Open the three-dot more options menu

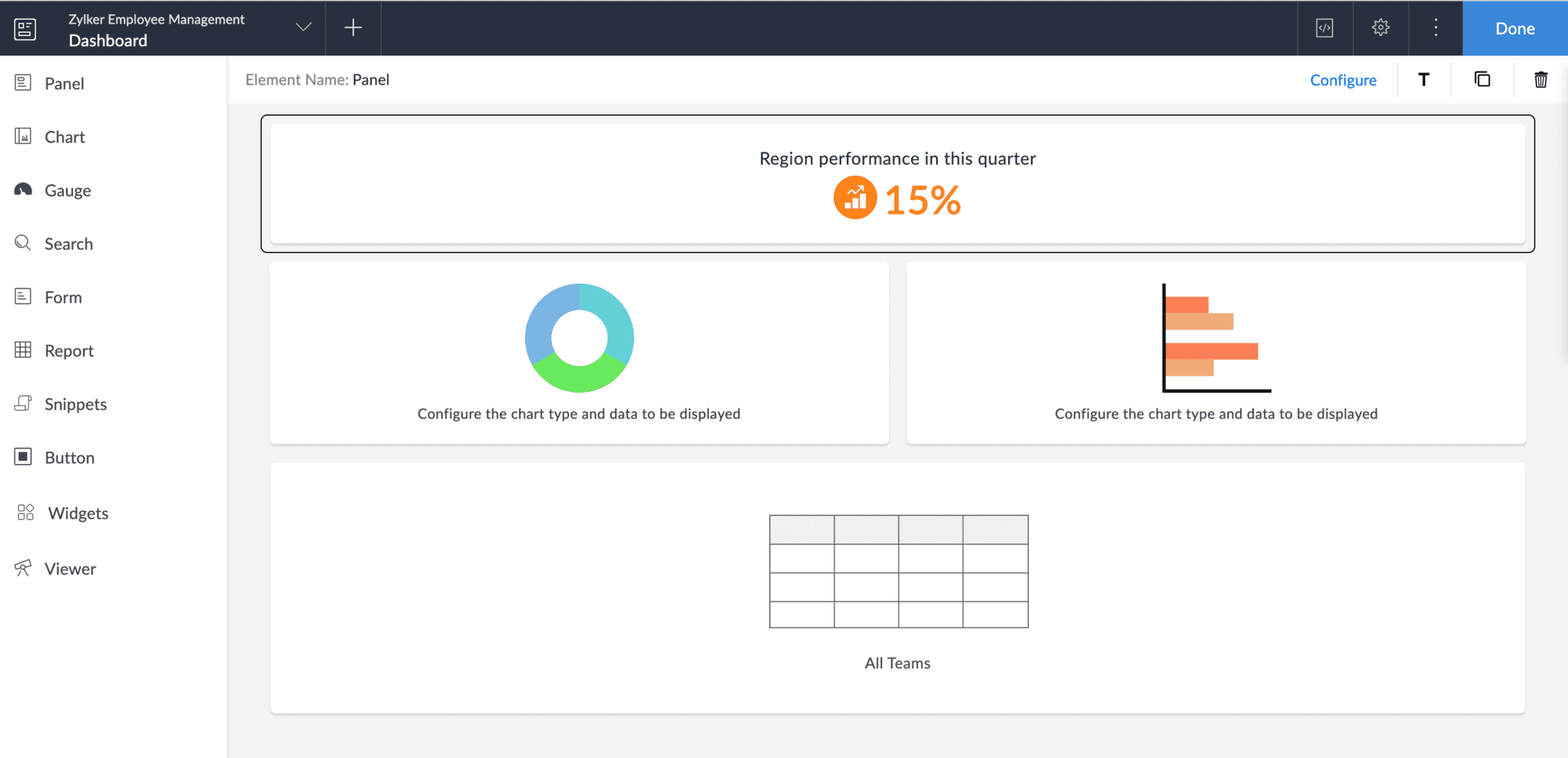(1436, 27)
